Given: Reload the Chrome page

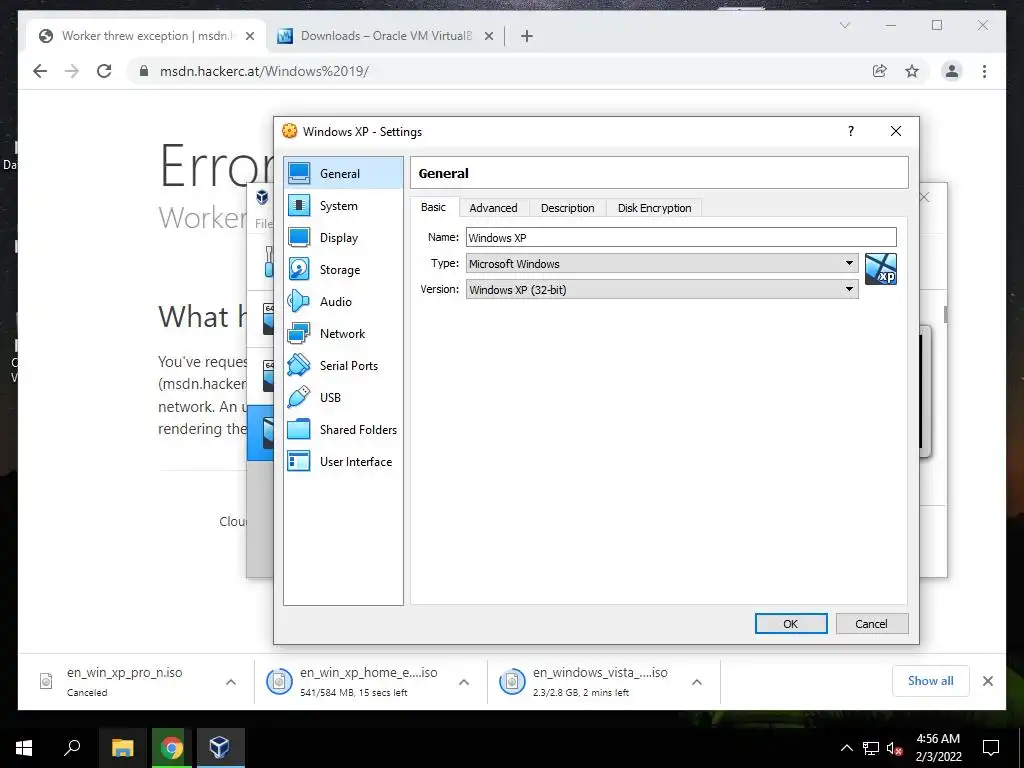Looking at the screenshot, I should [104, 71].
